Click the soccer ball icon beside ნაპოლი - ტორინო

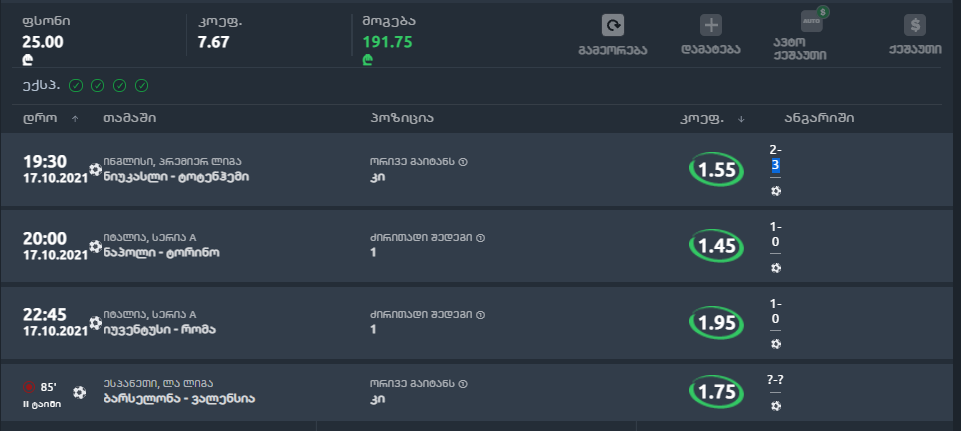[94, 245]
